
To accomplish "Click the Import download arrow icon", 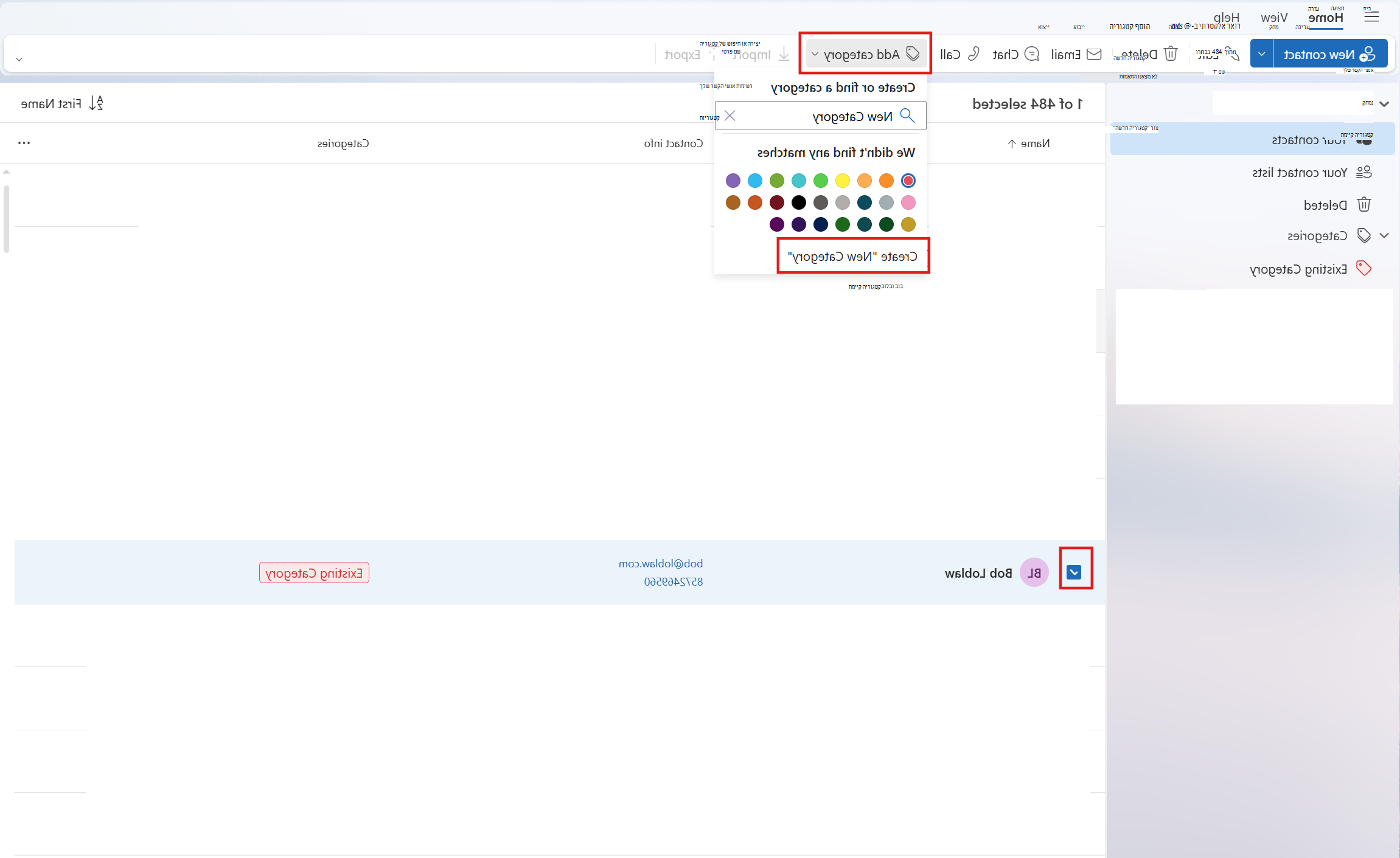I will click(x=784, y=54).
